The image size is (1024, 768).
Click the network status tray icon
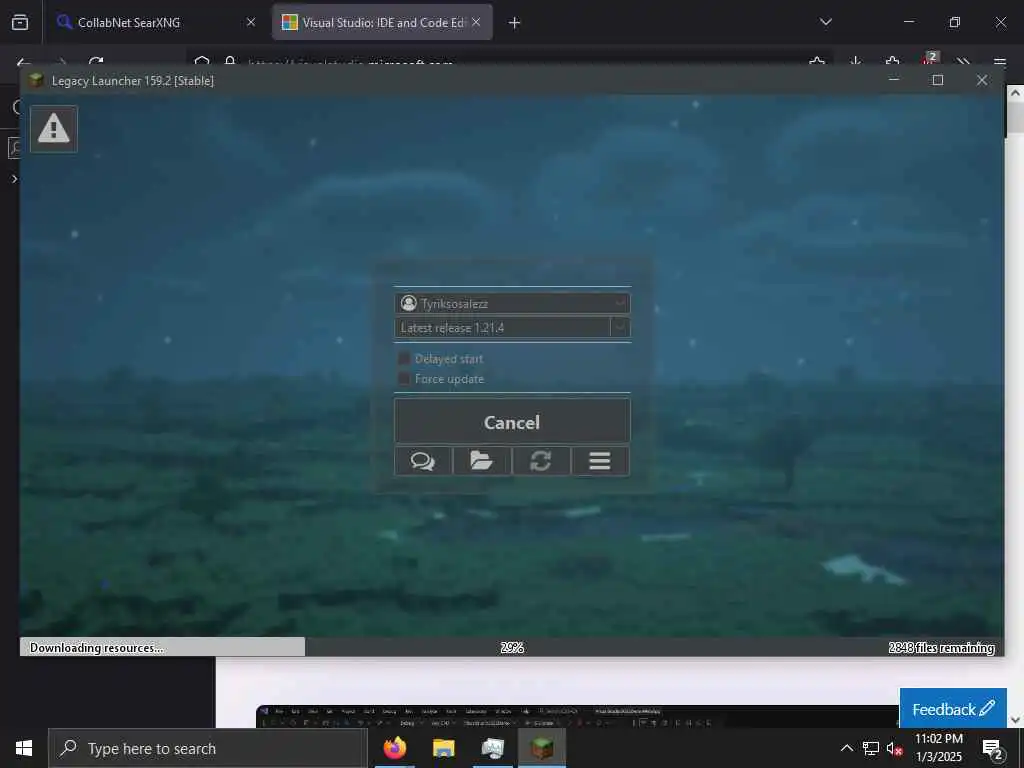pos(871,748)
